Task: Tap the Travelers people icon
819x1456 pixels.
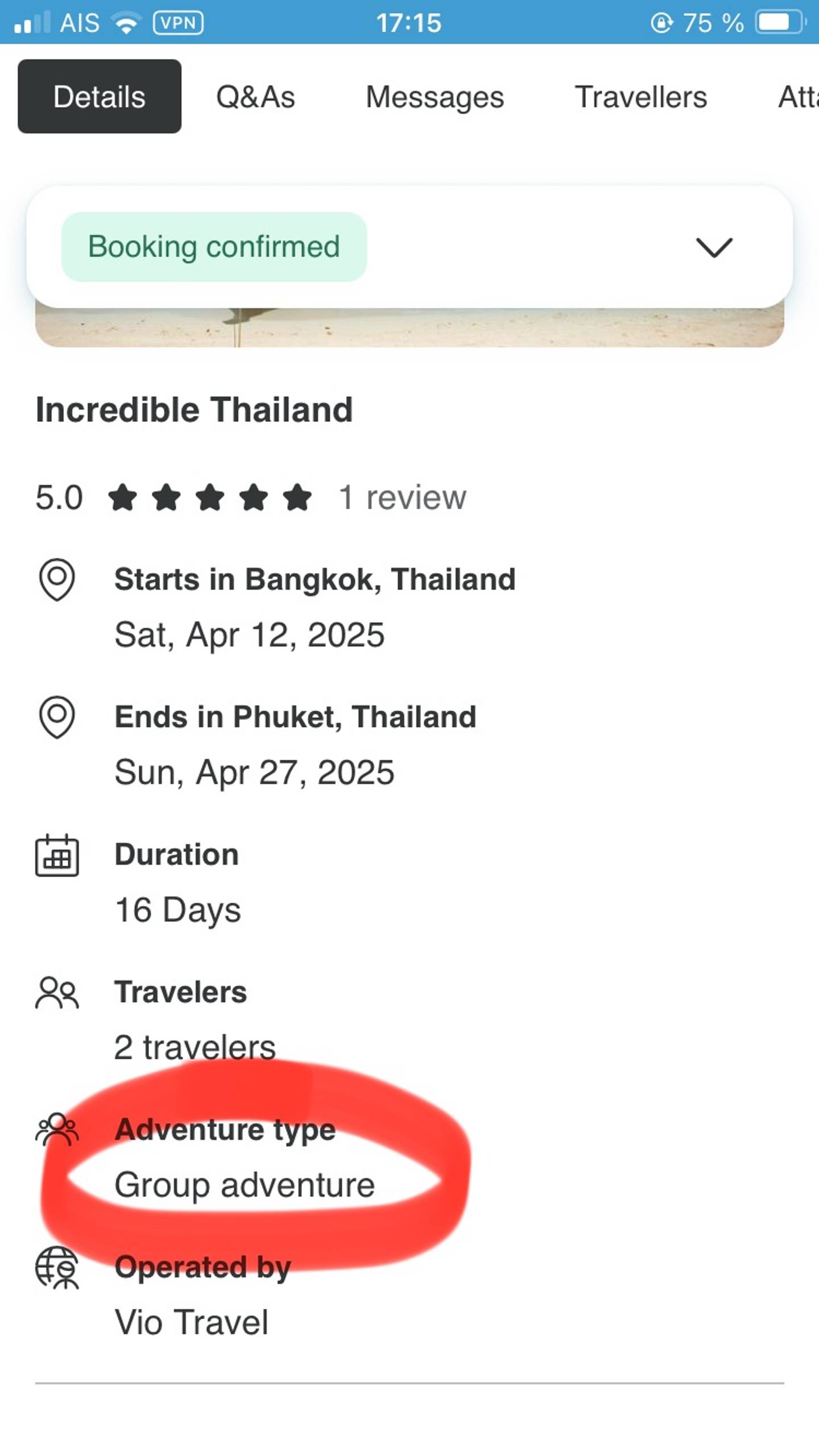Action: (57, 993)
